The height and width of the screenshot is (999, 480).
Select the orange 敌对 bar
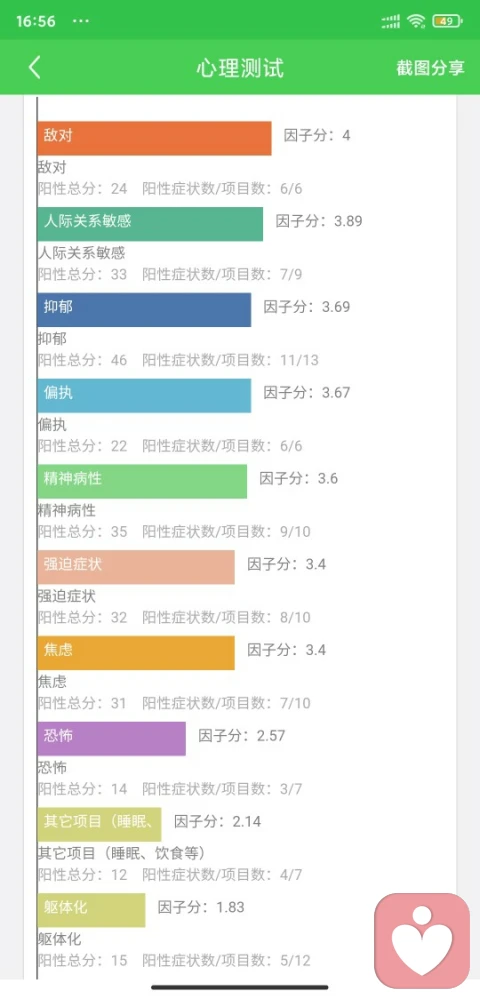(154, 138)
